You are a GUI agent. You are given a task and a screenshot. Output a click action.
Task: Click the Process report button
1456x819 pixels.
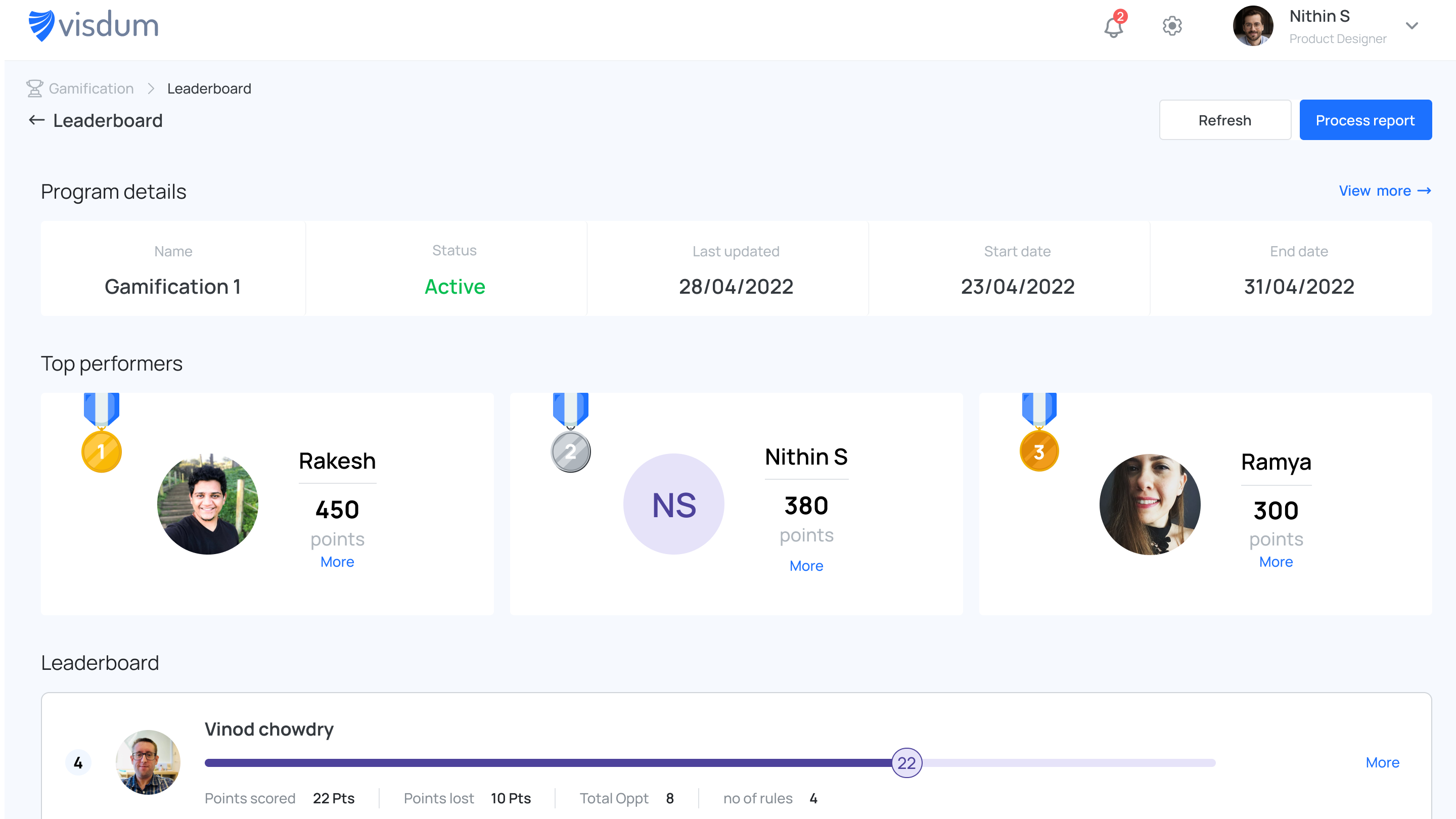click(x=1364, y=120)
